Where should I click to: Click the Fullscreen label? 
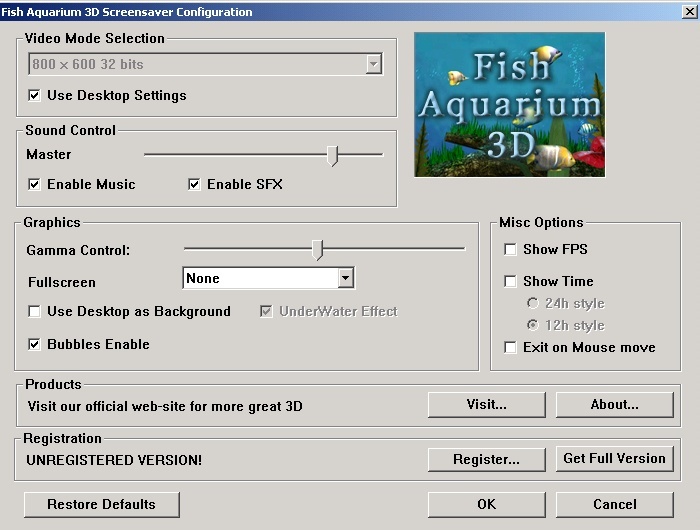[62, 282]
